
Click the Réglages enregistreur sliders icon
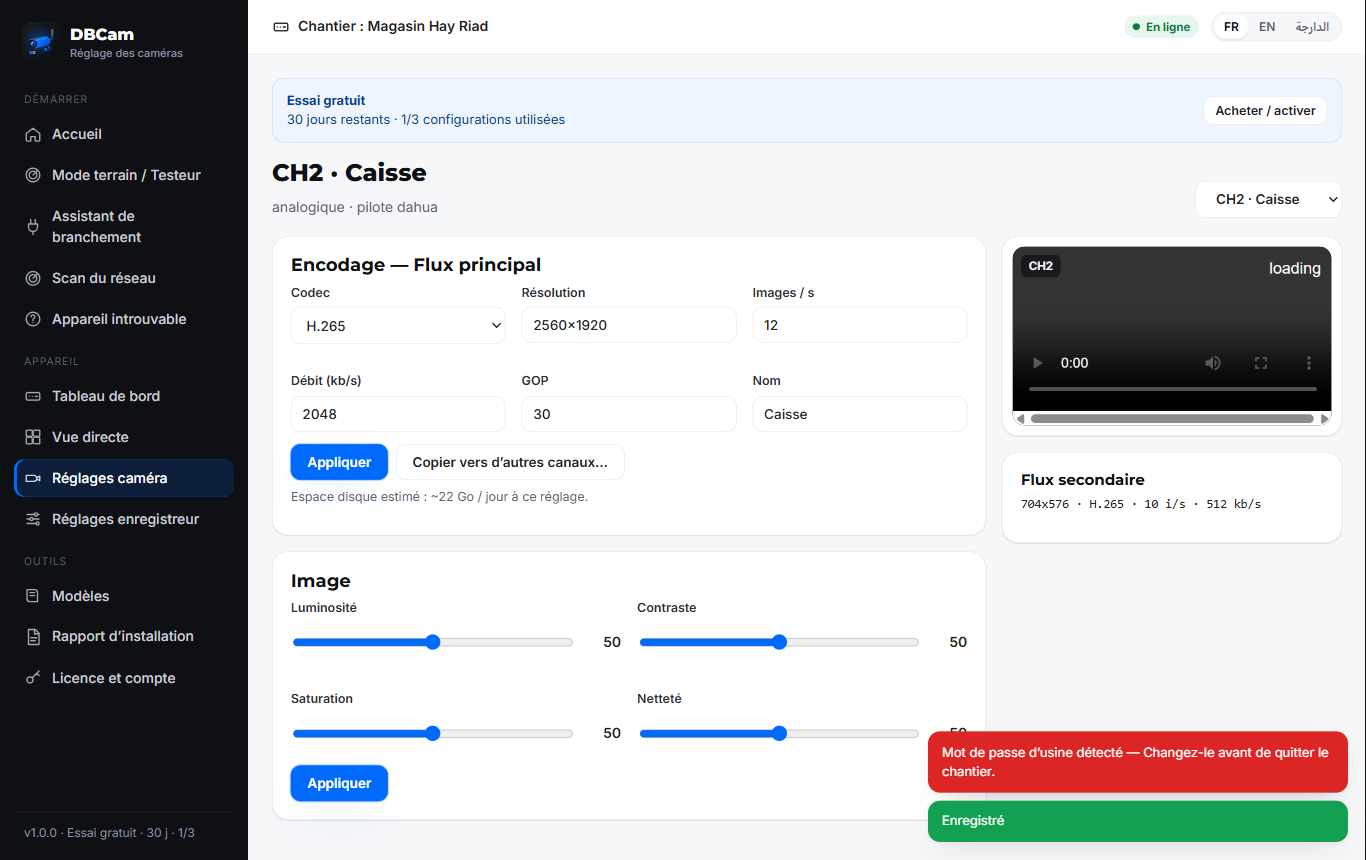[33, 520]
